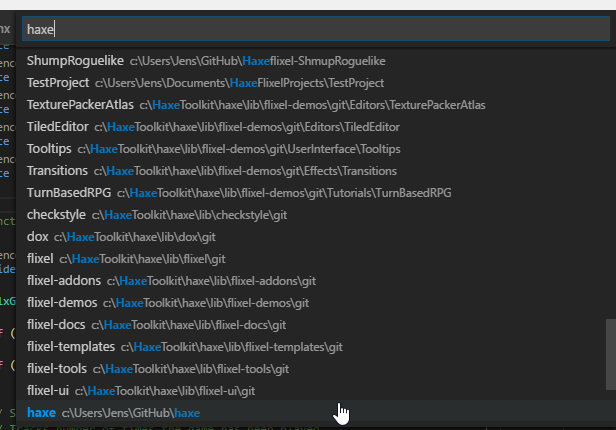
Task: Choose the checkstyle project entry
Action: (x=316, y=215)
